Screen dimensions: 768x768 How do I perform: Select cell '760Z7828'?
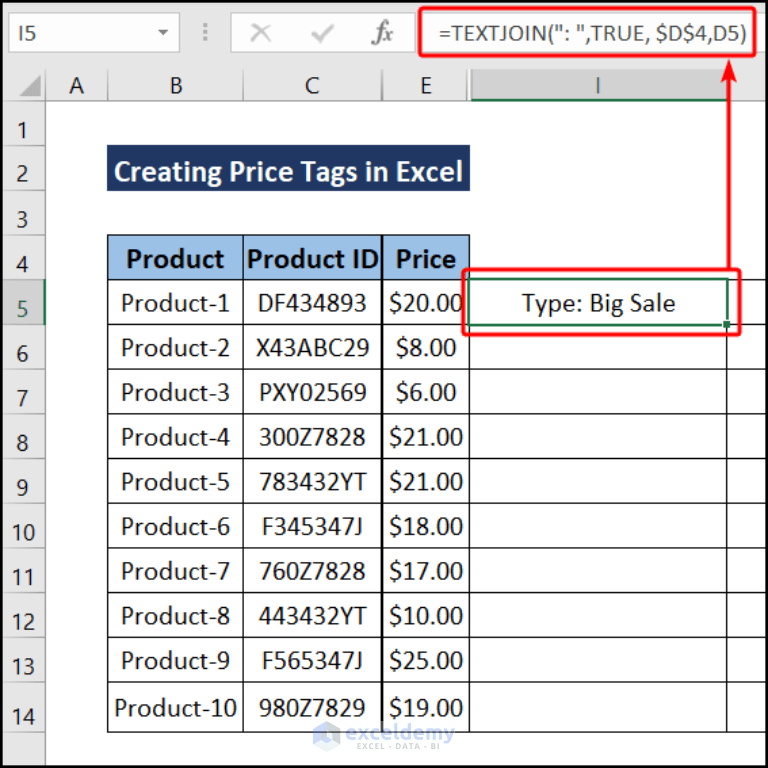click(312, 570)
